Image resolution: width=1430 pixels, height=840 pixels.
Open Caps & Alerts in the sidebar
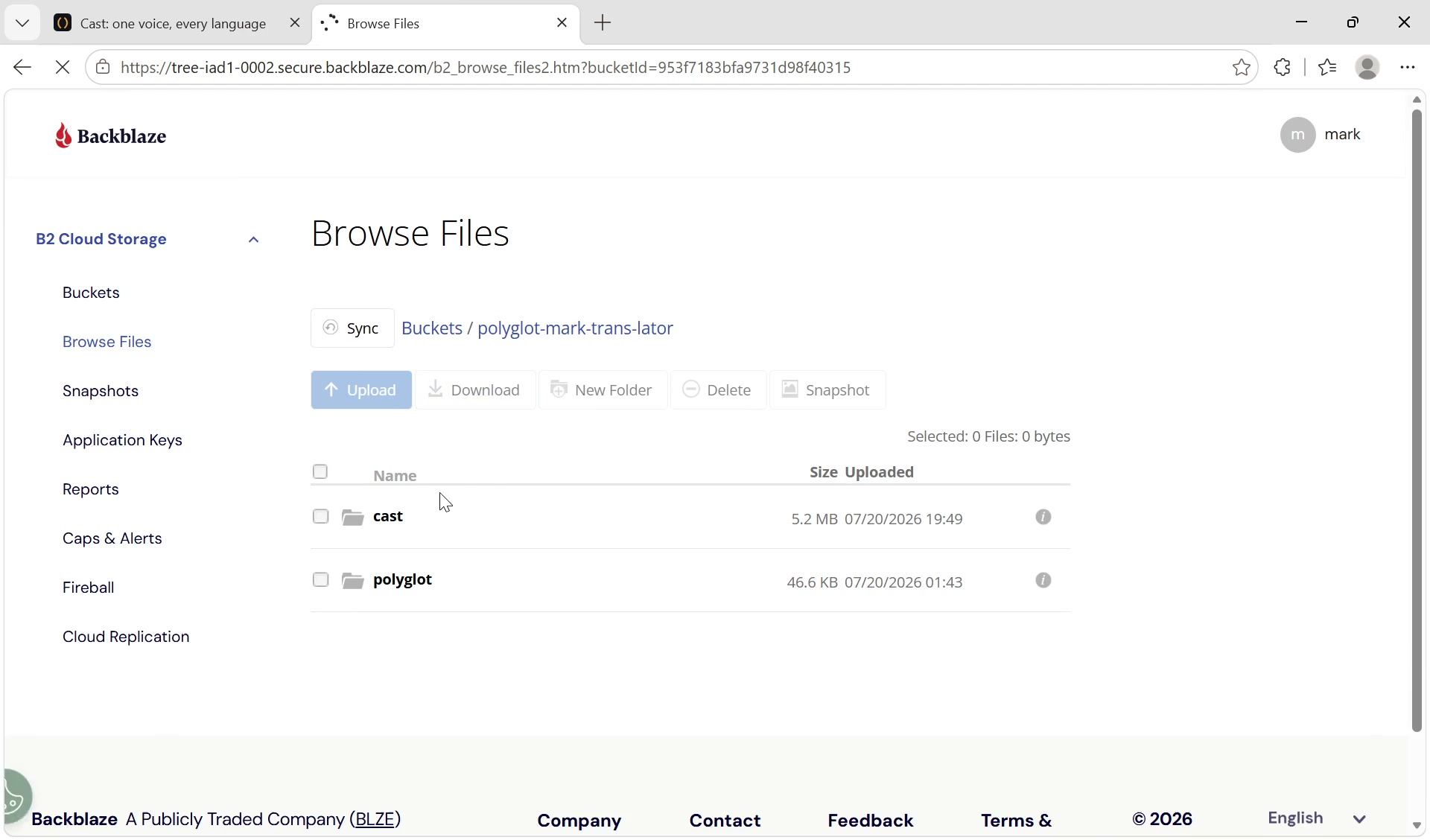click(112, 538)
